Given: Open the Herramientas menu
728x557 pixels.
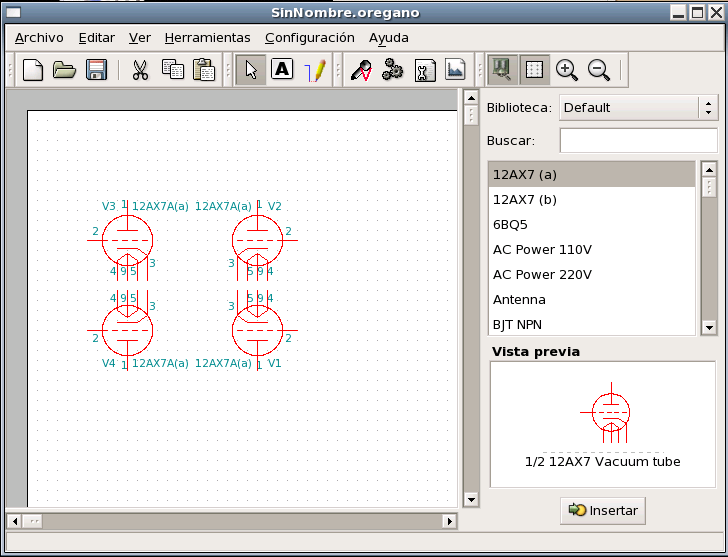Looking at the screenshot, I should point(207,38).
